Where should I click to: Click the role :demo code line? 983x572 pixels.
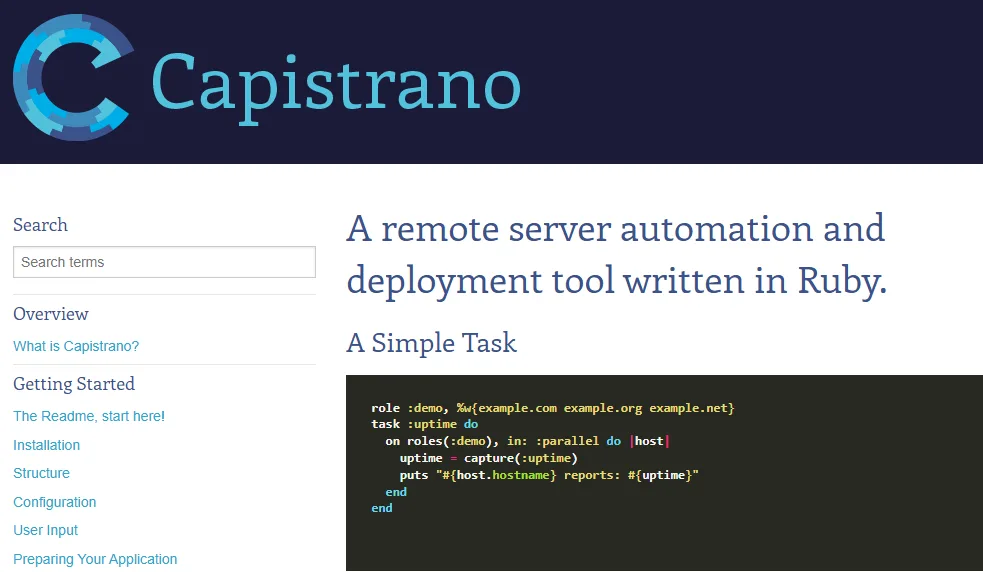(x=552, y=408)
